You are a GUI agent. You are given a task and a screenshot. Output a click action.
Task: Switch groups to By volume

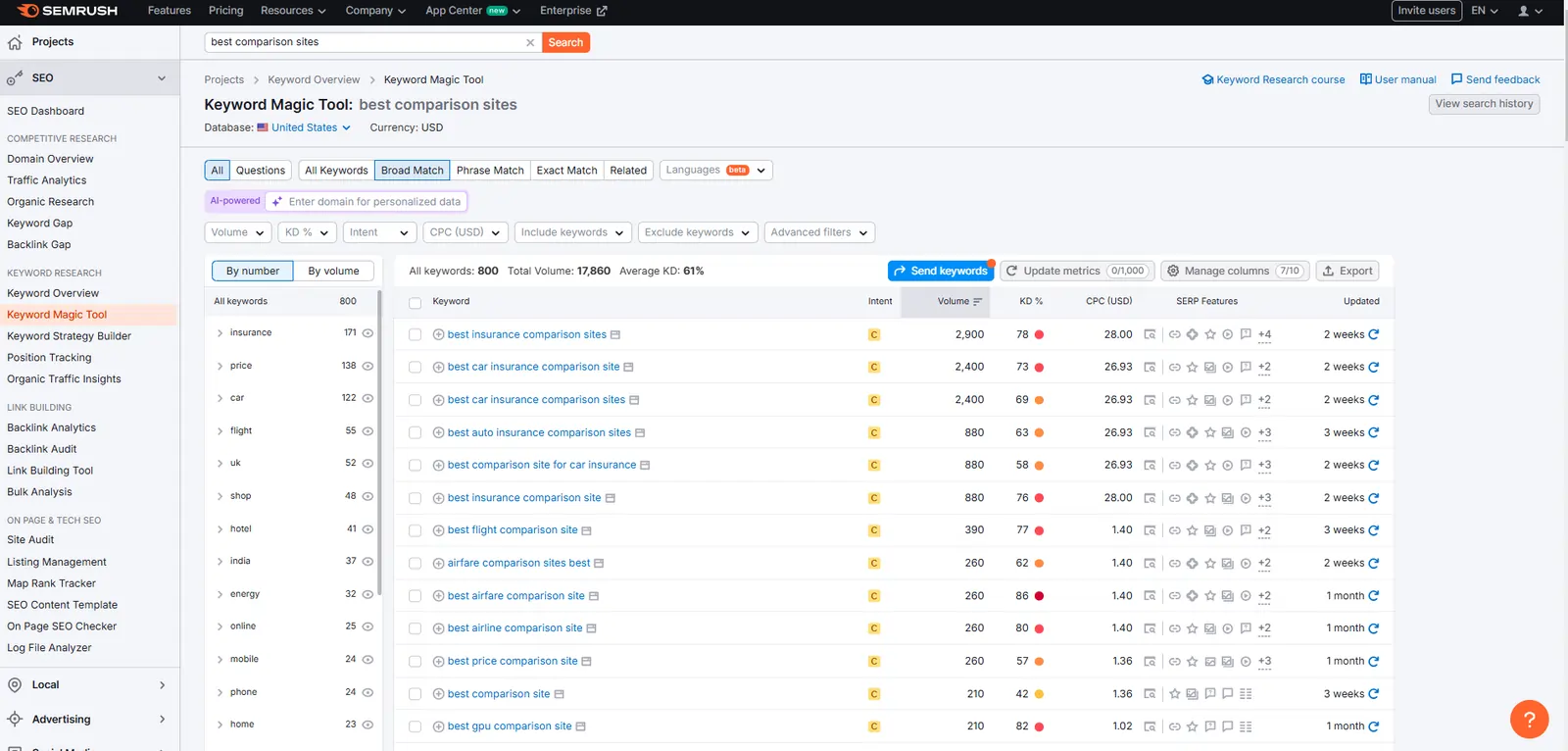click(x=333, y=272)
